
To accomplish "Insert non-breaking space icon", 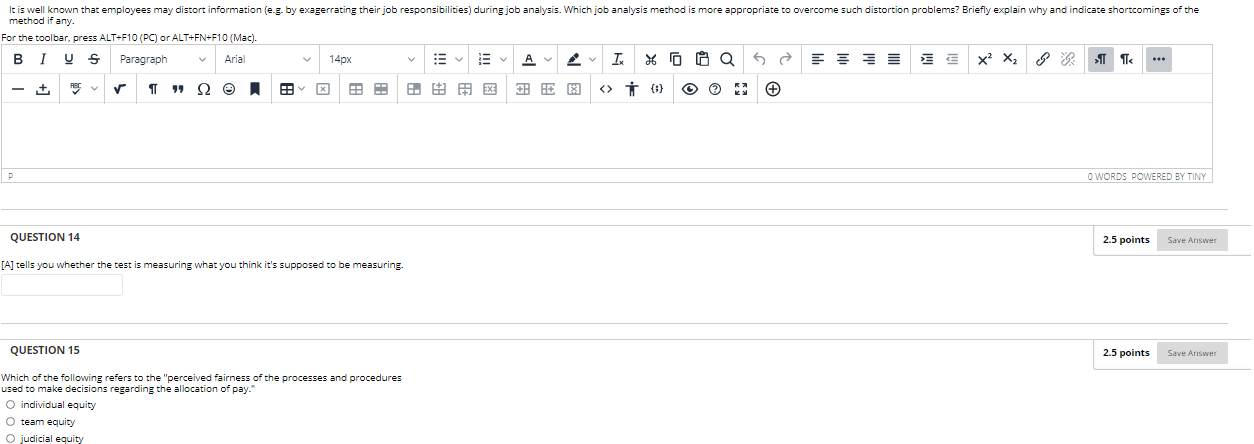I will point(43,89).
